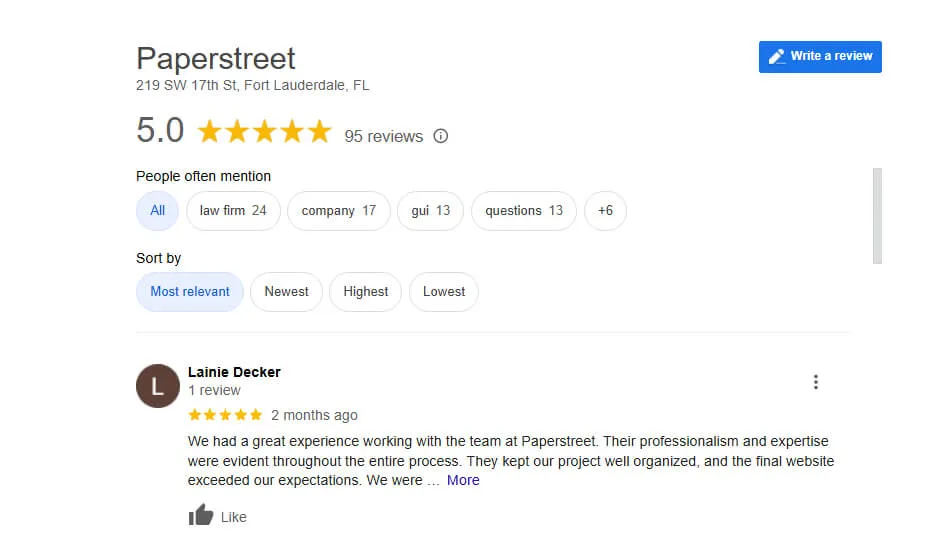Sort reviews by Most relevant

[190, 292]
